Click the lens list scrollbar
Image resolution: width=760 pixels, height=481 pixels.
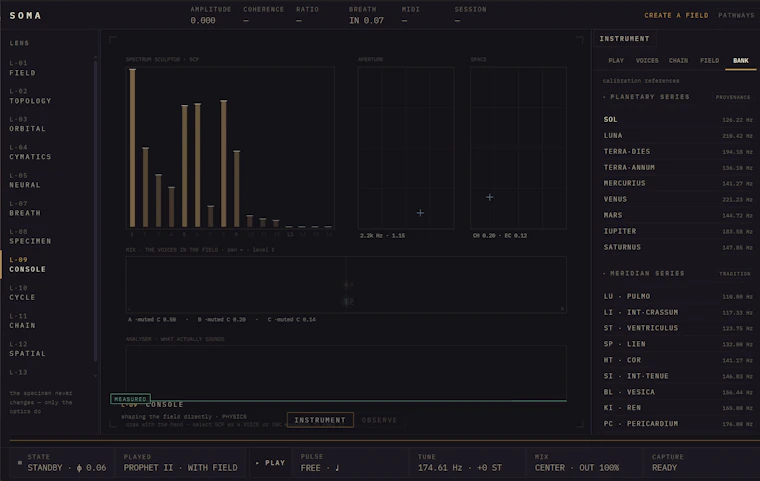(x=95, y=211)
